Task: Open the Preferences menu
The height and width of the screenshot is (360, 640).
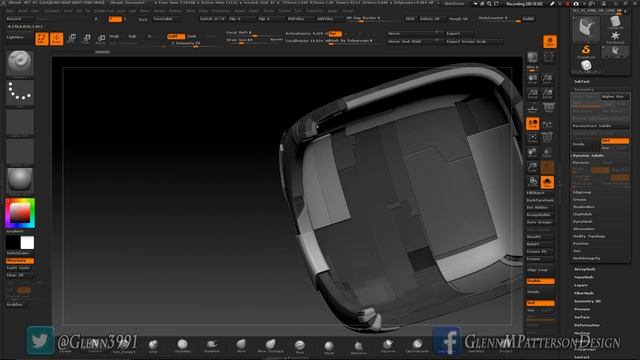Action: 221,11
